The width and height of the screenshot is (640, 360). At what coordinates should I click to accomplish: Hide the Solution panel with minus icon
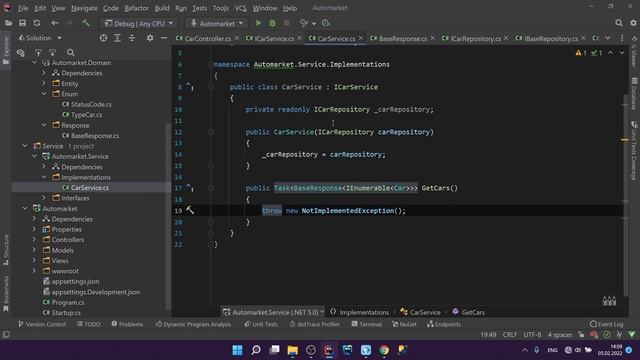coord(164,38)
